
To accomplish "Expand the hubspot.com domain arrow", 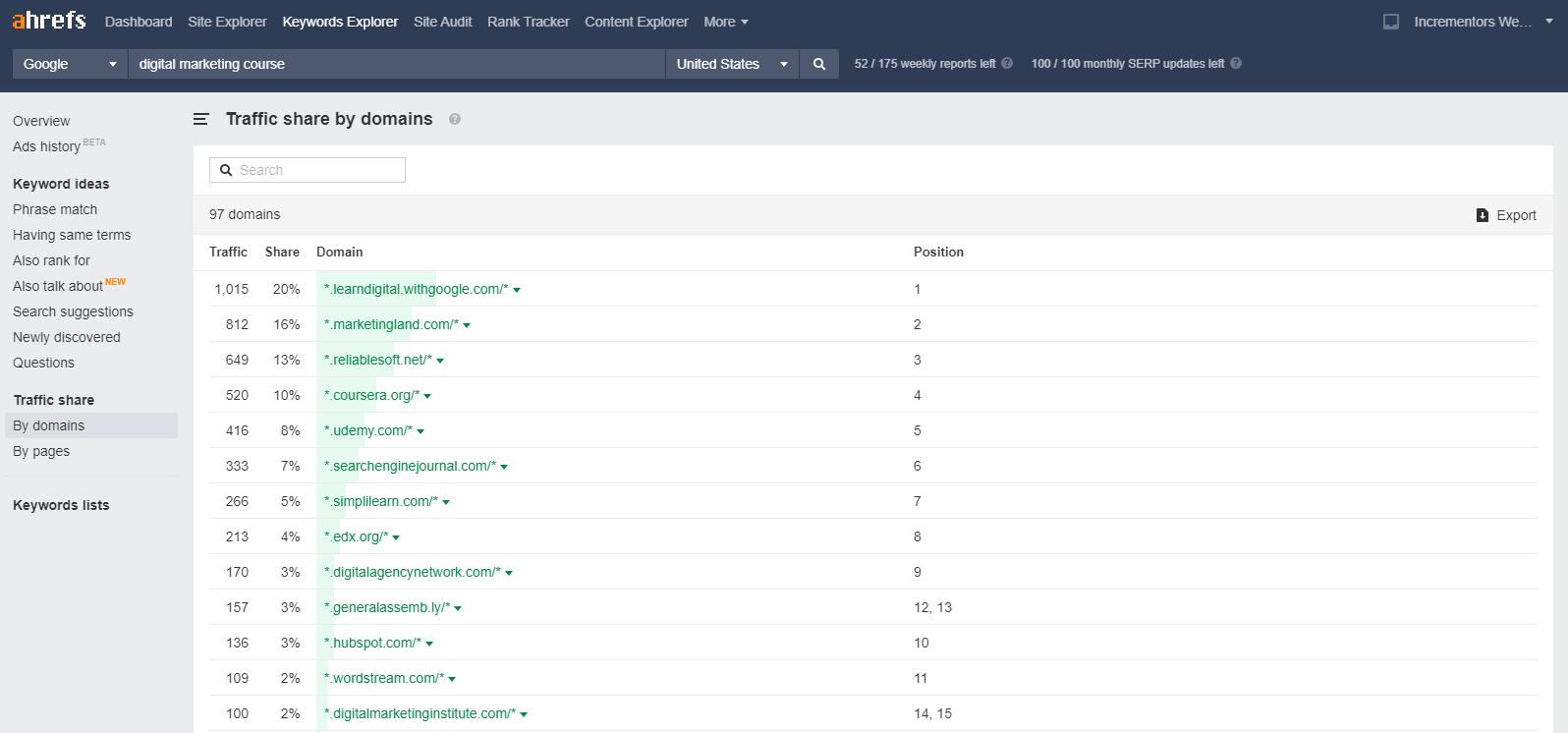I will [x=429, y=644].
